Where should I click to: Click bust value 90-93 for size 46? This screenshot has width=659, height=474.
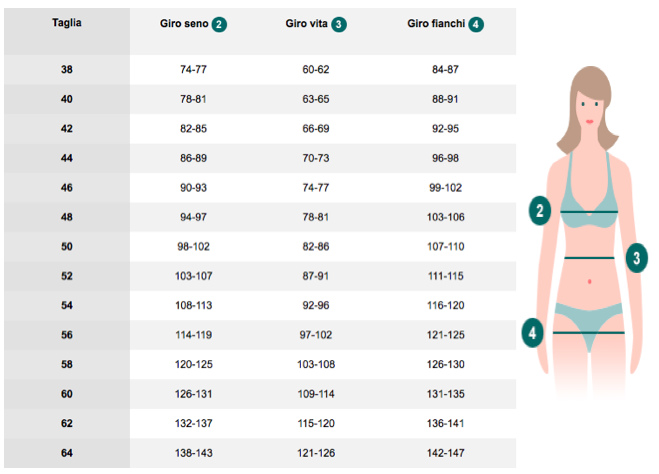pyautogui.click(x=193, y=188)
